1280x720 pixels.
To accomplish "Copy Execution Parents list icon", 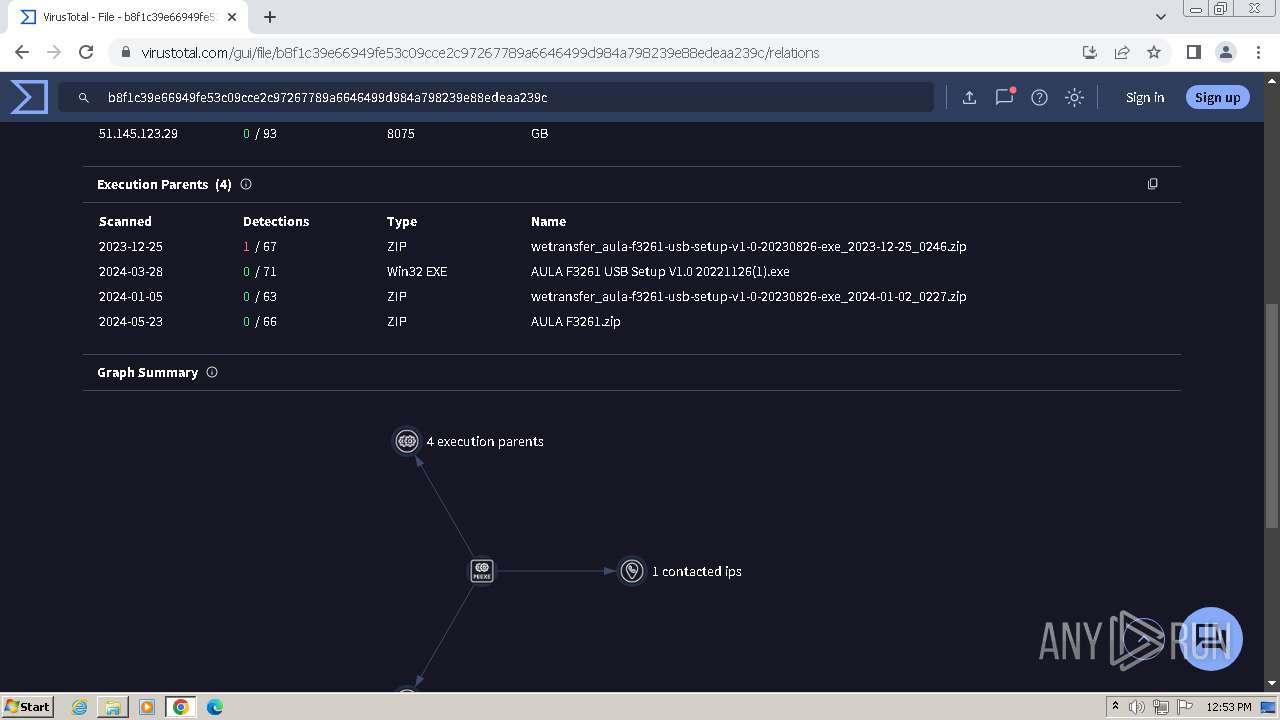I will (x=1153, y=184).
